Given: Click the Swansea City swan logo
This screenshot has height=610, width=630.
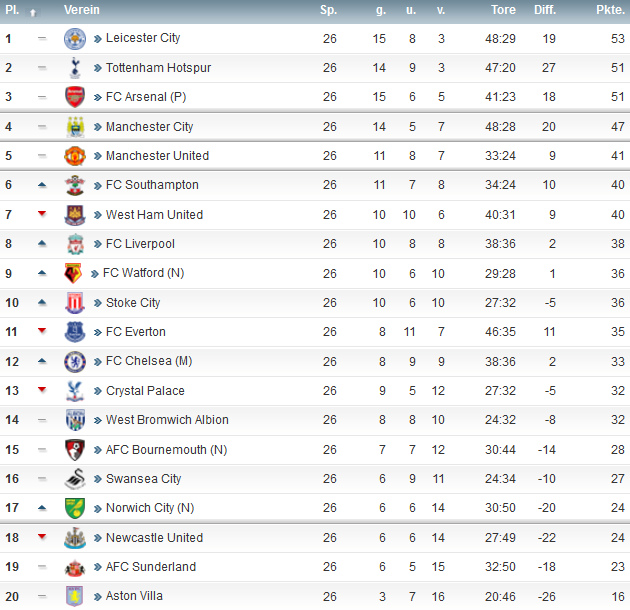Looking at the screenshot, I should coord(75,479).
